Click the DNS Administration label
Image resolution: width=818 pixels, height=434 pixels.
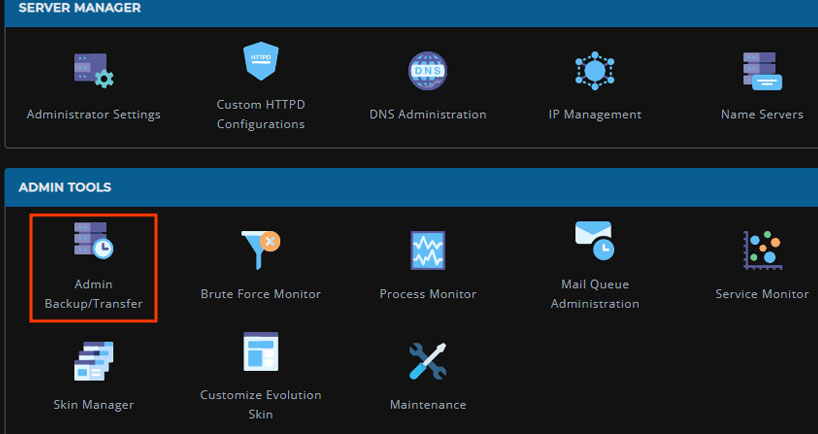point(428,114)
